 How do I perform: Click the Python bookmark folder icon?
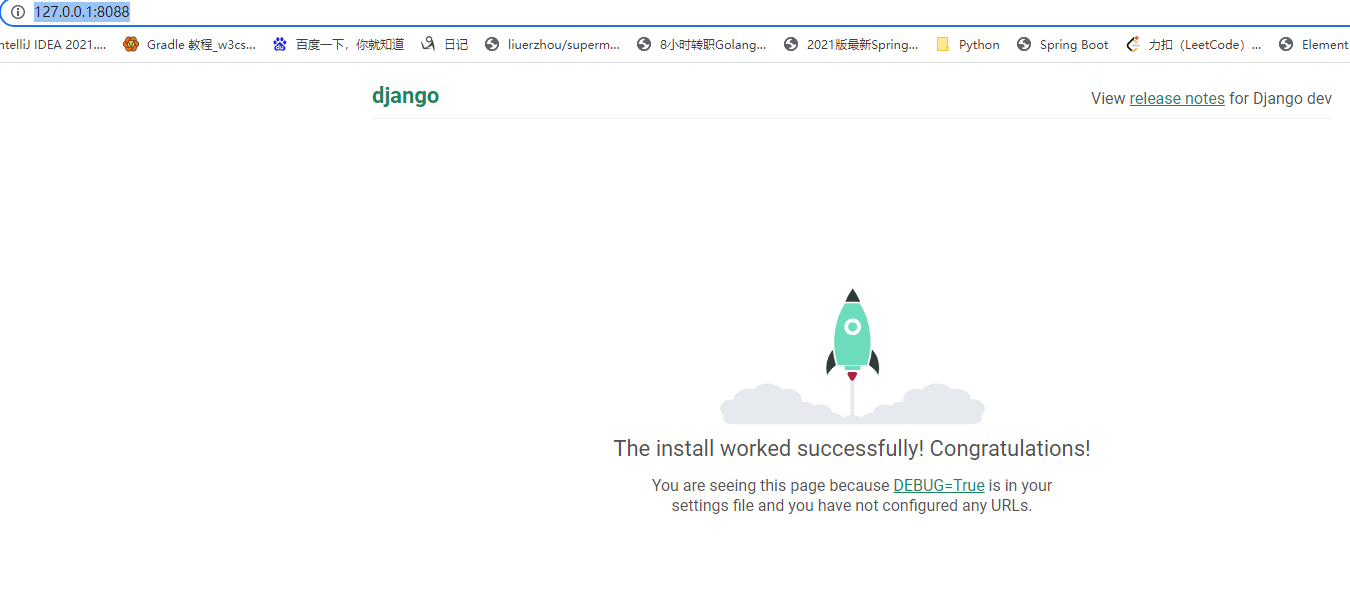943,44
